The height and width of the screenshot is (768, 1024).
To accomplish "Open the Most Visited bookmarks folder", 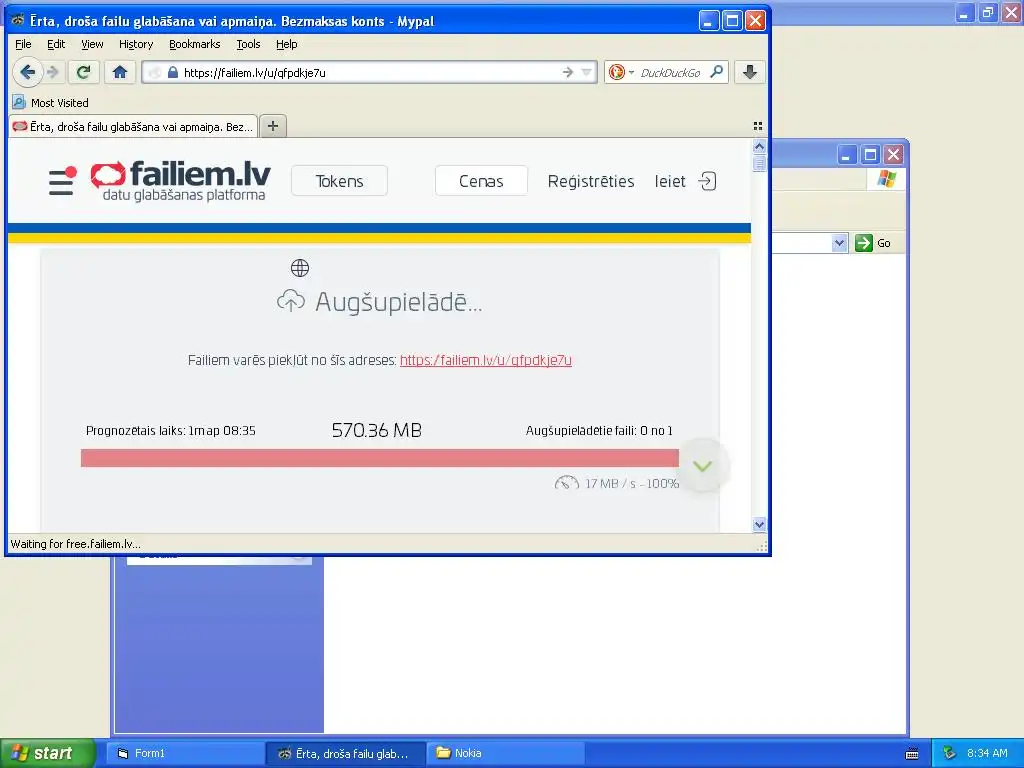I will tap(50, 103).
